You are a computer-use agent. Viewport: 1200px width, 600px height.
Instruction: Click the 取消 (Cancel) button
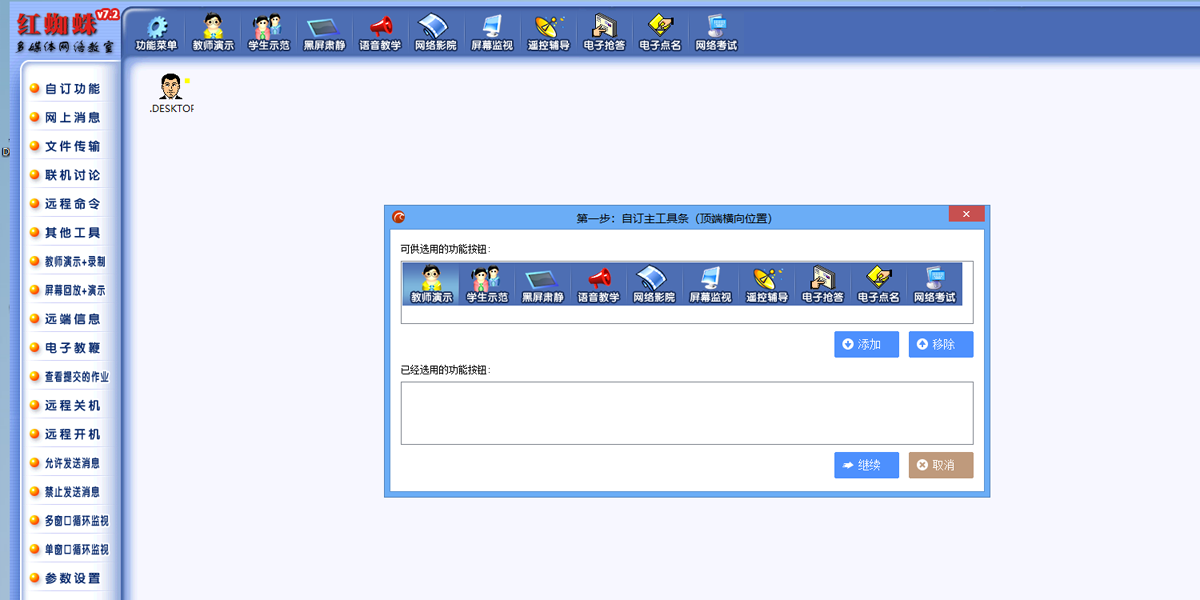[940, 464]
